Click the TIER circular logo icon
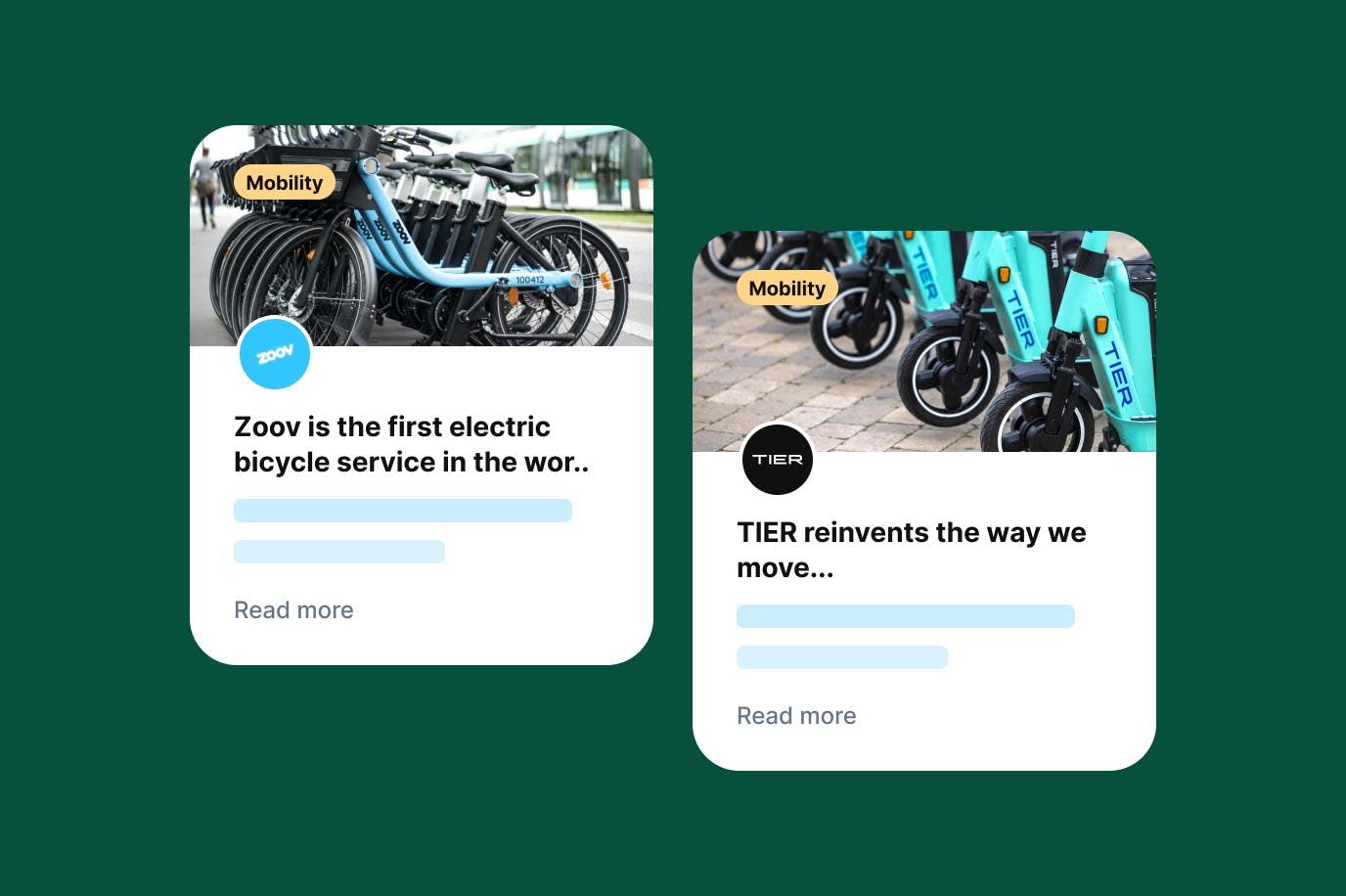 tap(778, 459)
